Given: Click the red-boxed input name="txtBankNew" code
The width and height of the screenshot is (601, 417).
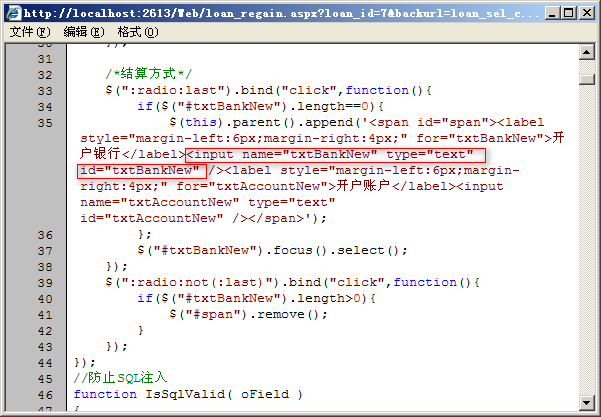Looking at the screenshot, I should [x=336, y=155].
